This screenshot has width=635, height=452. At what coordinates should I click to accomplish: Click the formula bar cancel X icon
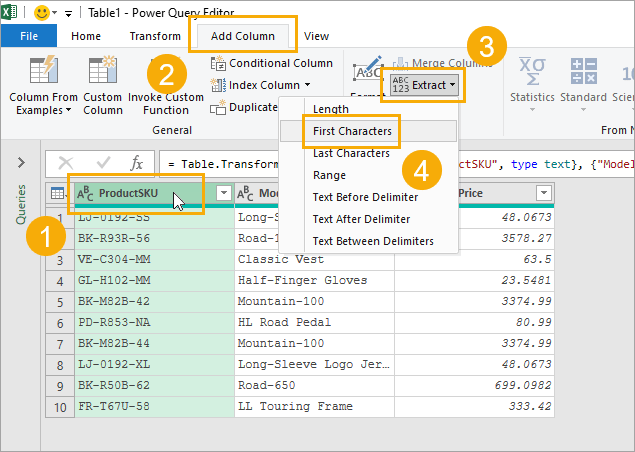(x=66, y=164)
